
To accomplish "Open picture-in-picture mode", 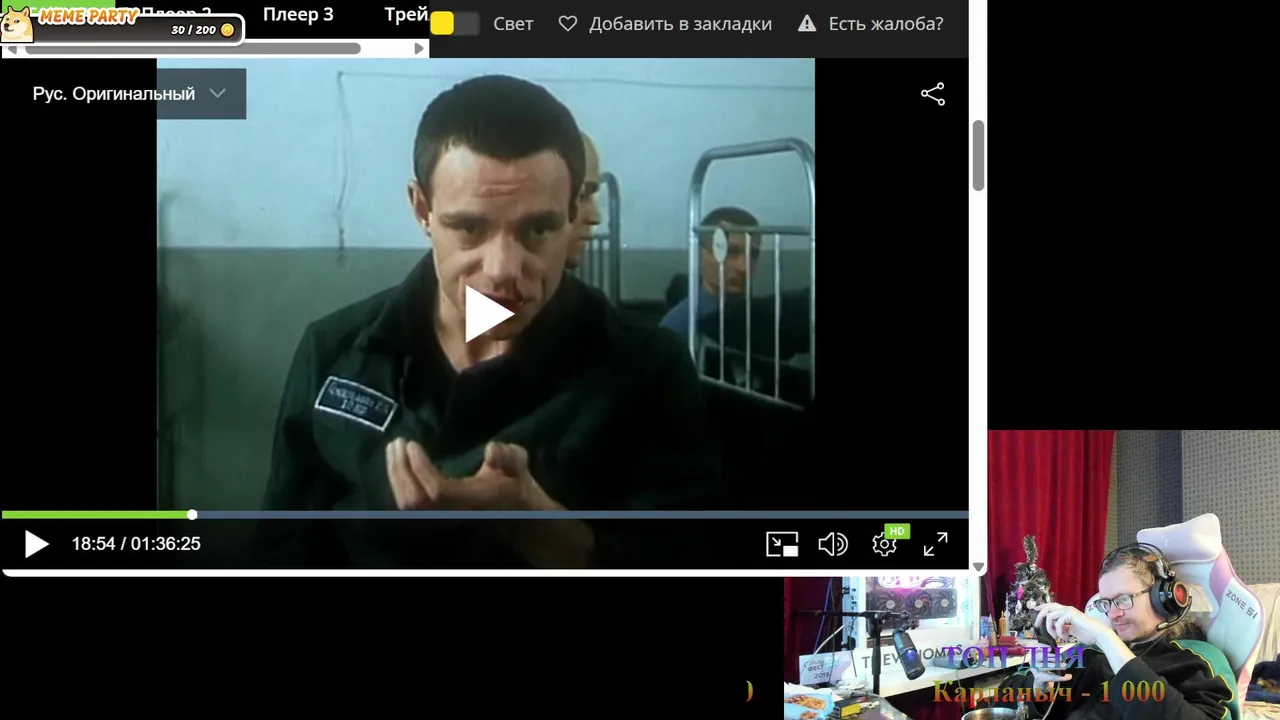I will click(782, 544).
